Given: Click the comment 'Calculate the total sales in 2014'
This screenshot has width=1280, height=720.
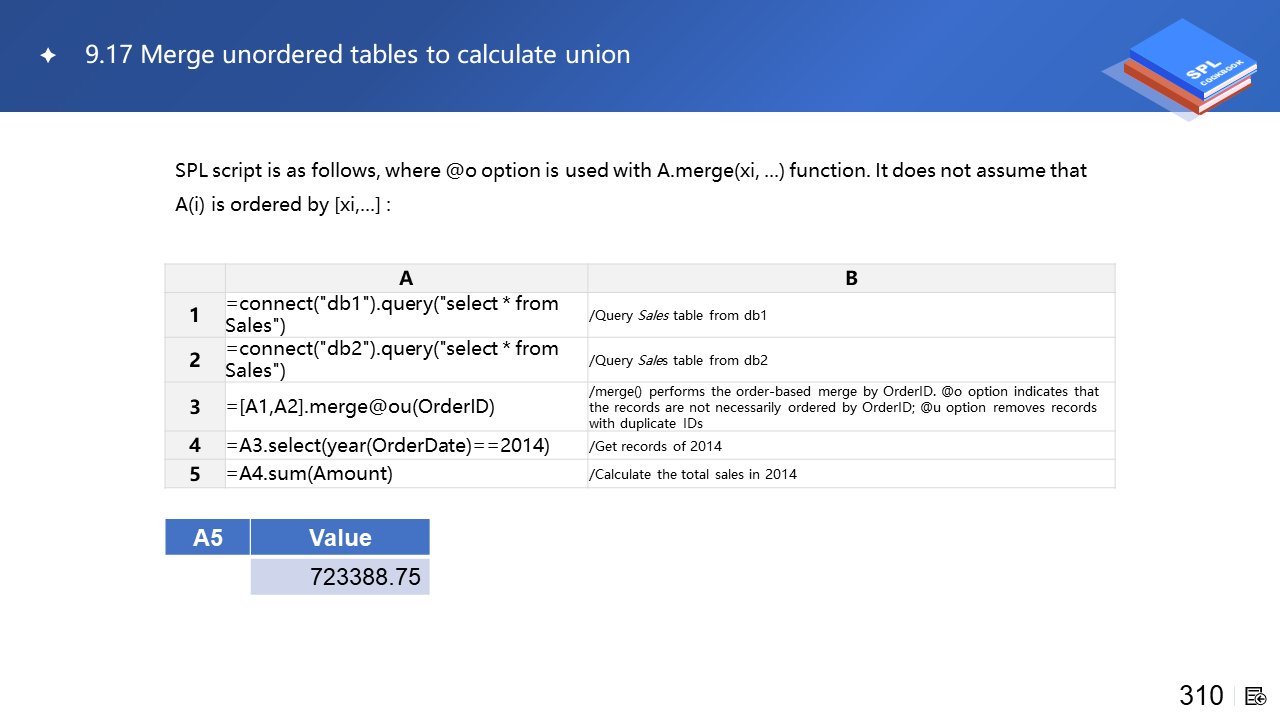Looking at the screenshot, I should coord(694,474).
